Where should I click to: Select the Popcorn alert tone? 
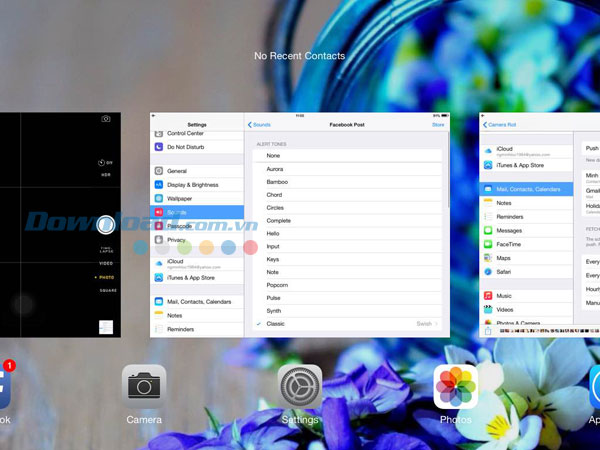pyautogui.click(x=278, y=285)
